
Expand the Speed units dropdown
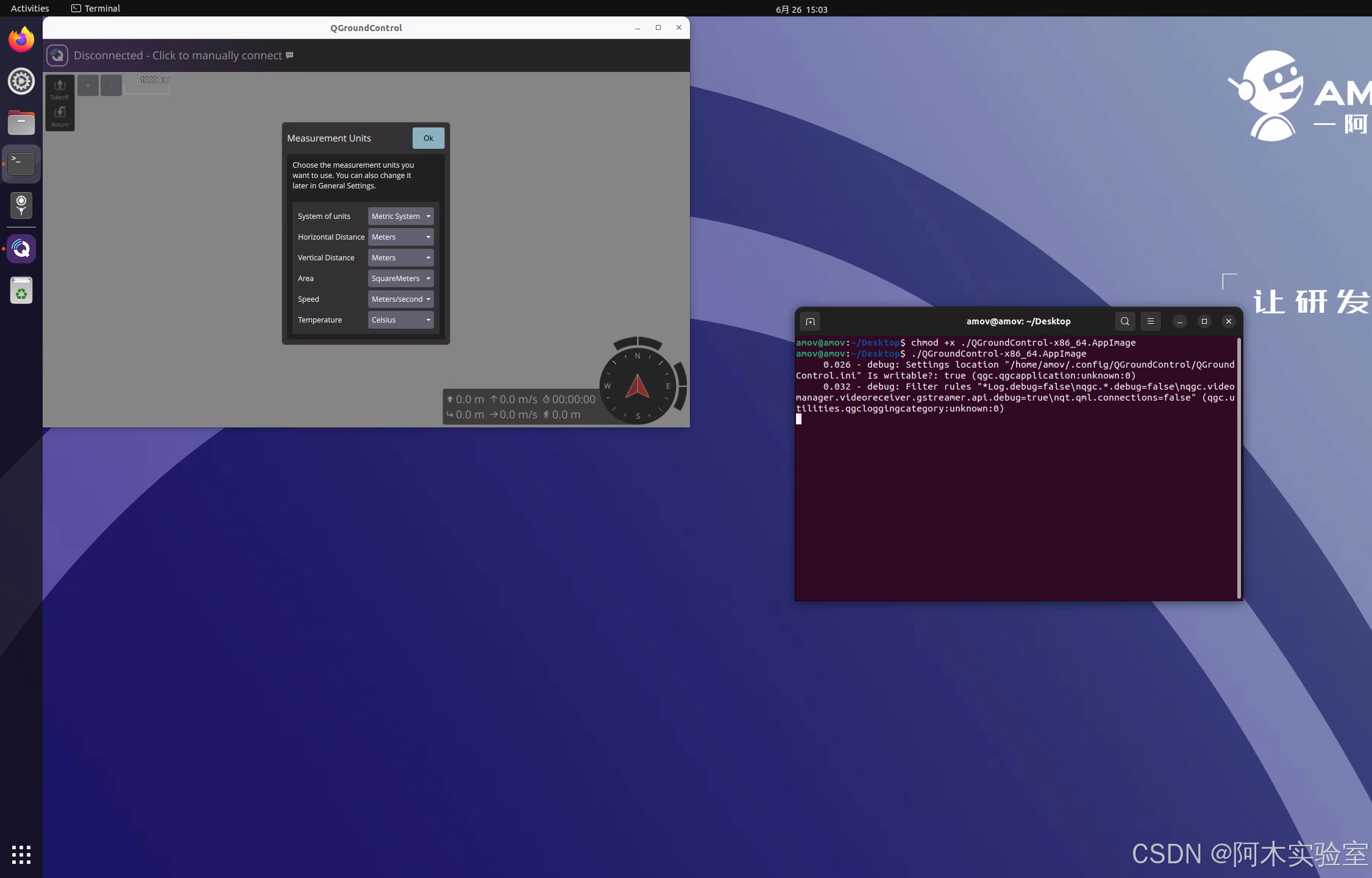pos(400,299)
